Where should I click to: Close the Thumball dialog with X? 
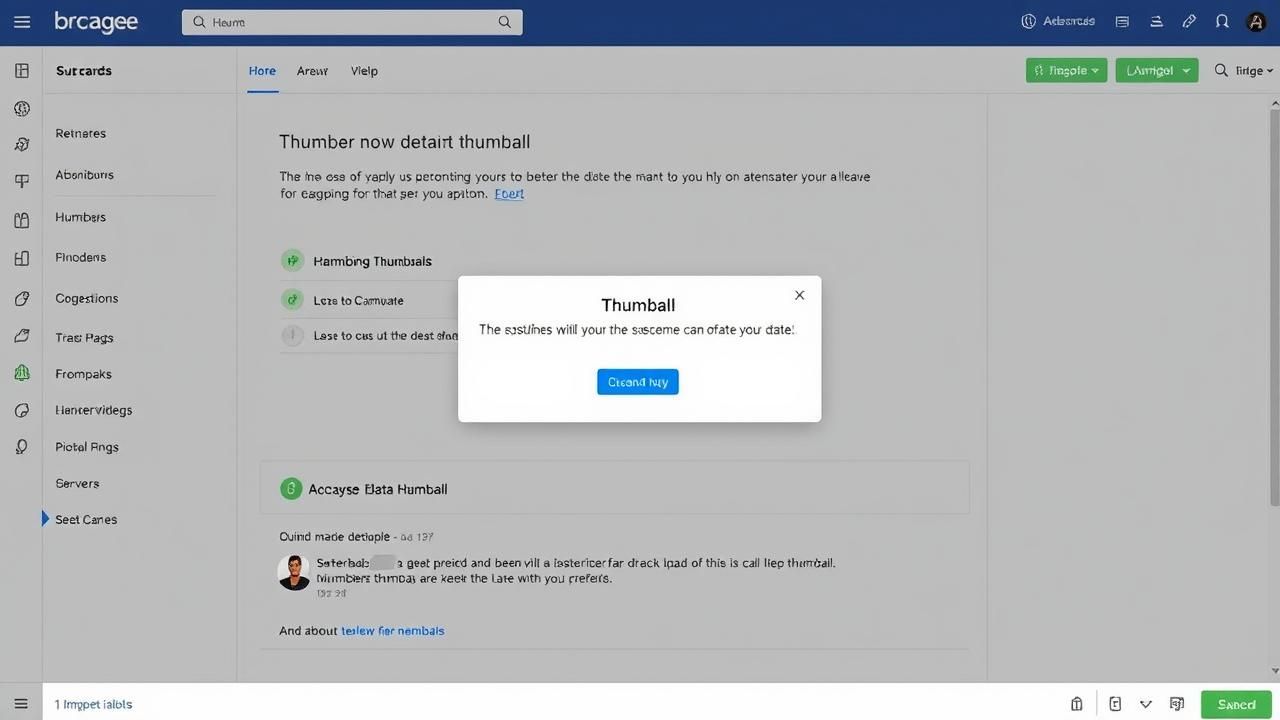(799, 295)
